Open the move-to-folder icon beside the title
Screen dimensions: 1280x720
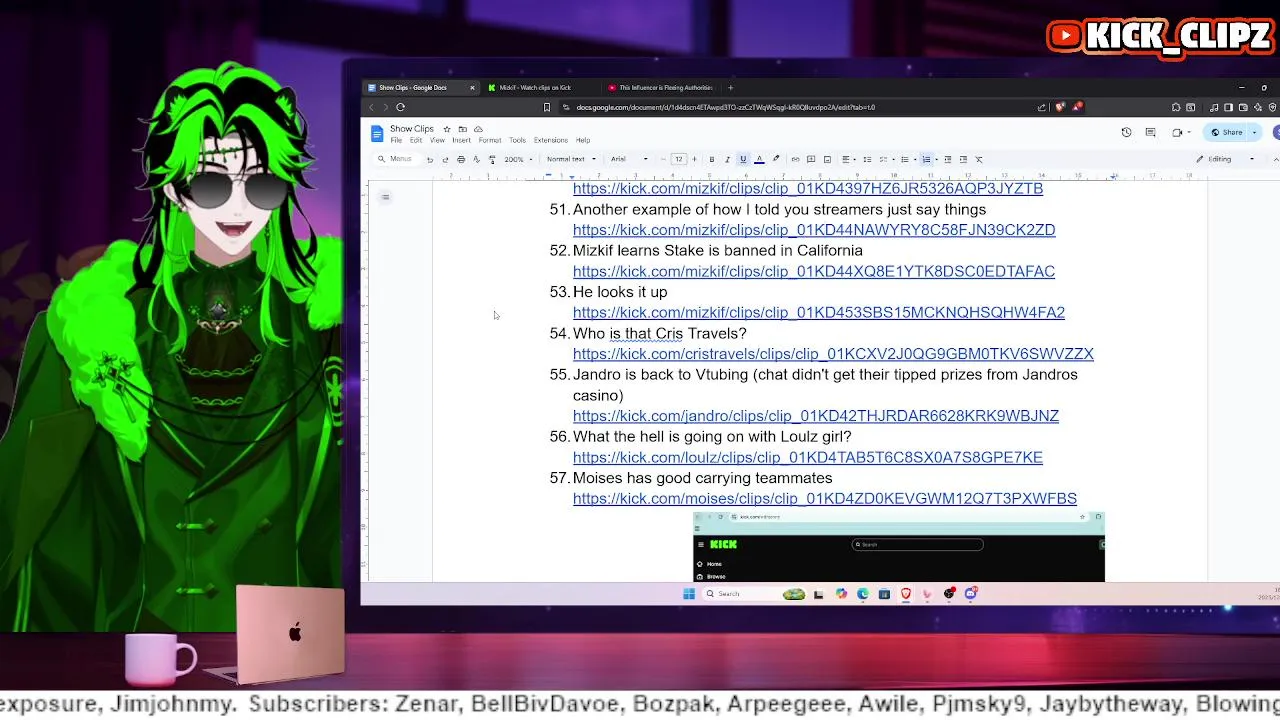462,129
